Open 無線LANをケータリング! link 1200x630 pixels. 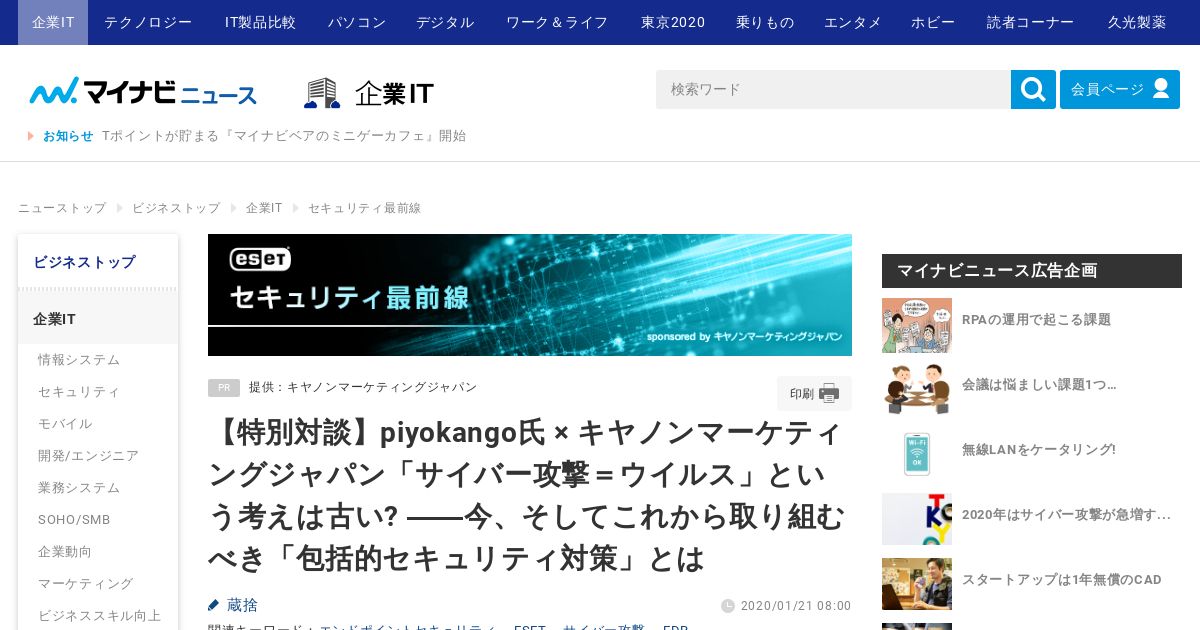1039,450
